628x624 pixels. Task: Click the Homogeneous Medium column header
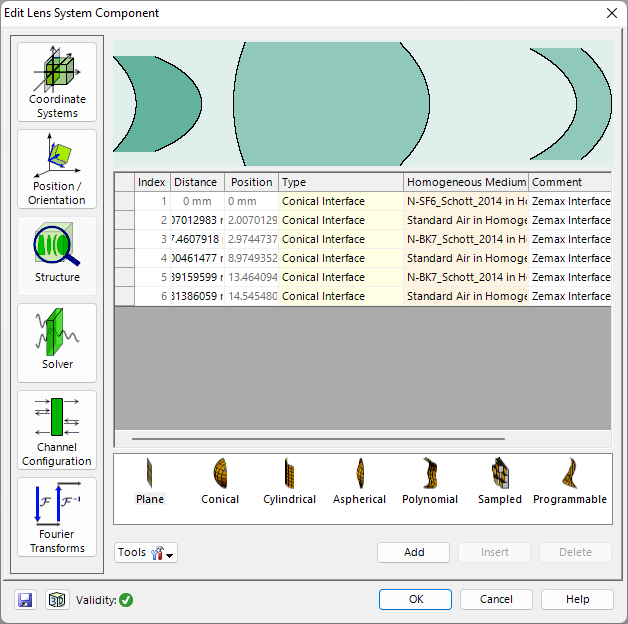click(x=465, y=182)
